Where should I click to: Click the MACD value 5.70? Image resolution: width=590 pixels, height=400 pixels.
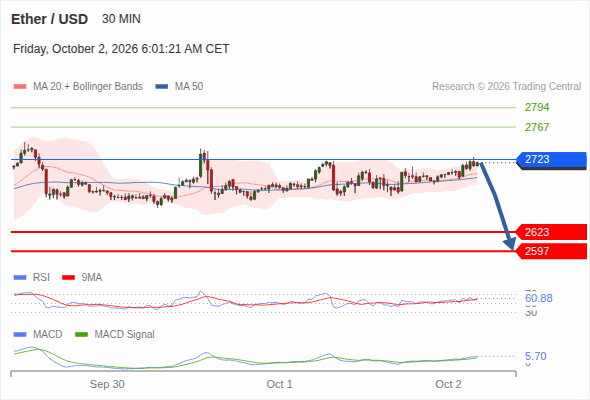coord(536,356)
